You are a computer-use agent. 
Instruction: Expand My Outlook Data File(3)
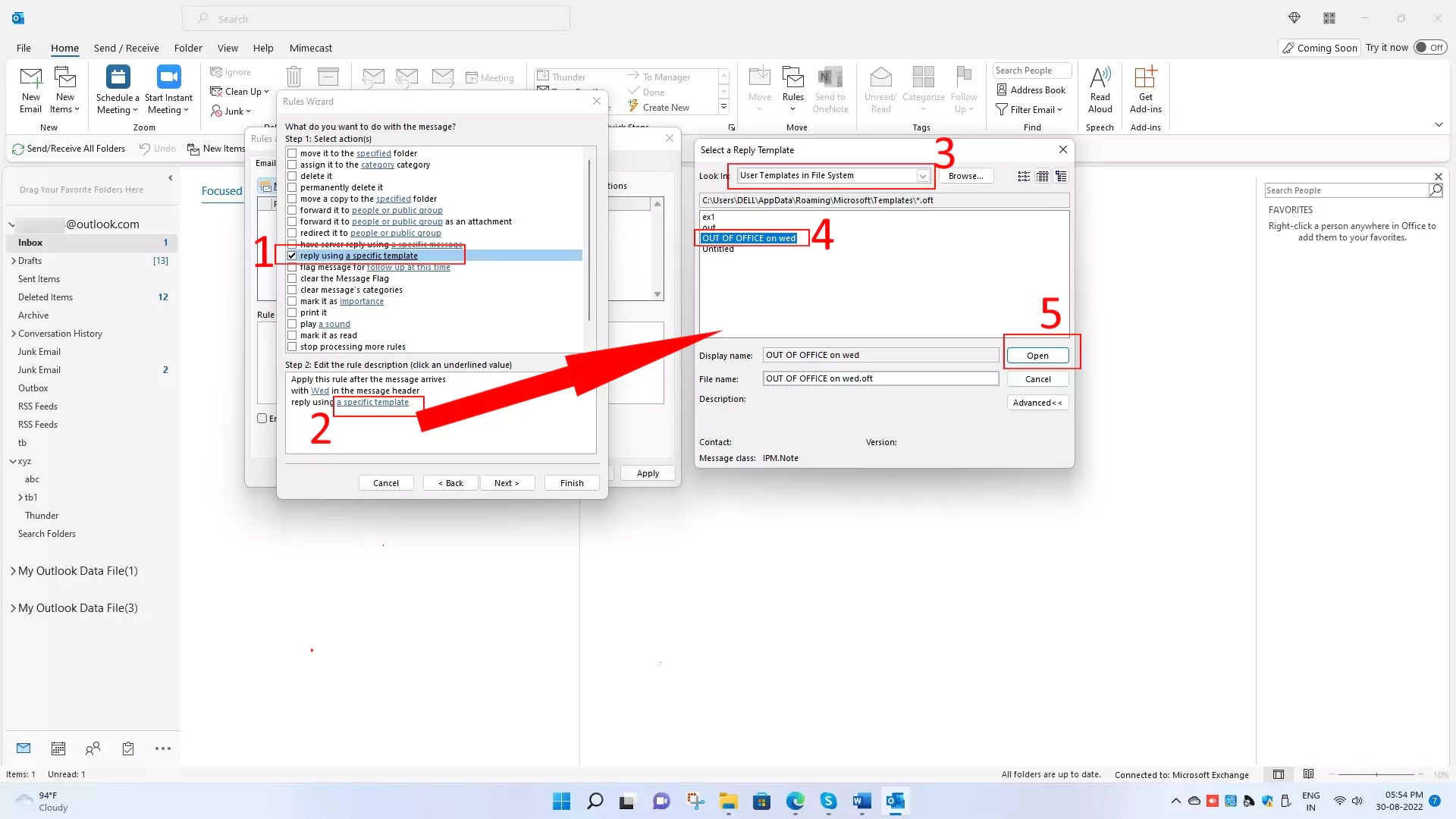point(13,607)
